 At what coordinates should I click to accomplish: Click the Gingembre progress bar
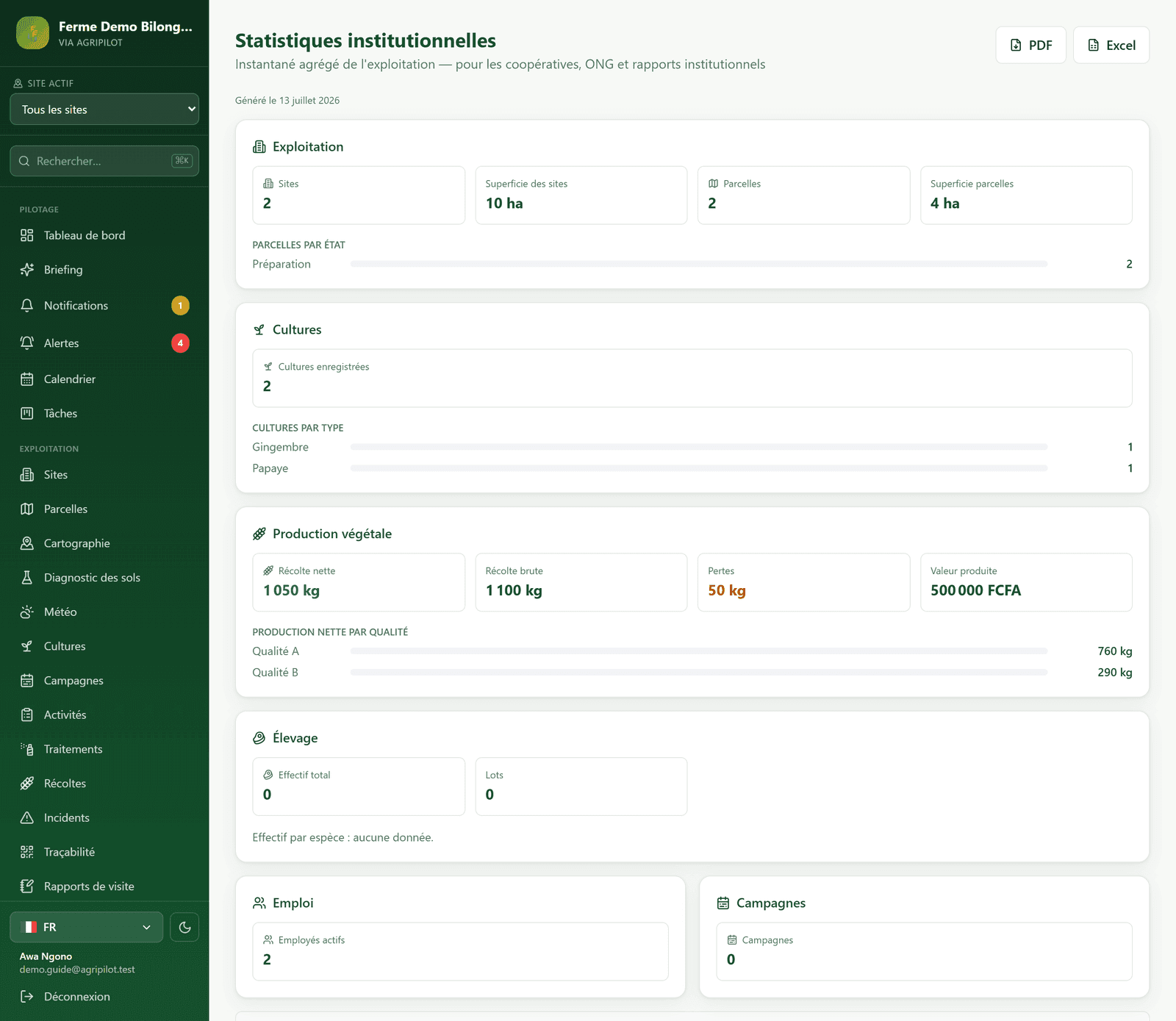(x=699, y=447)
